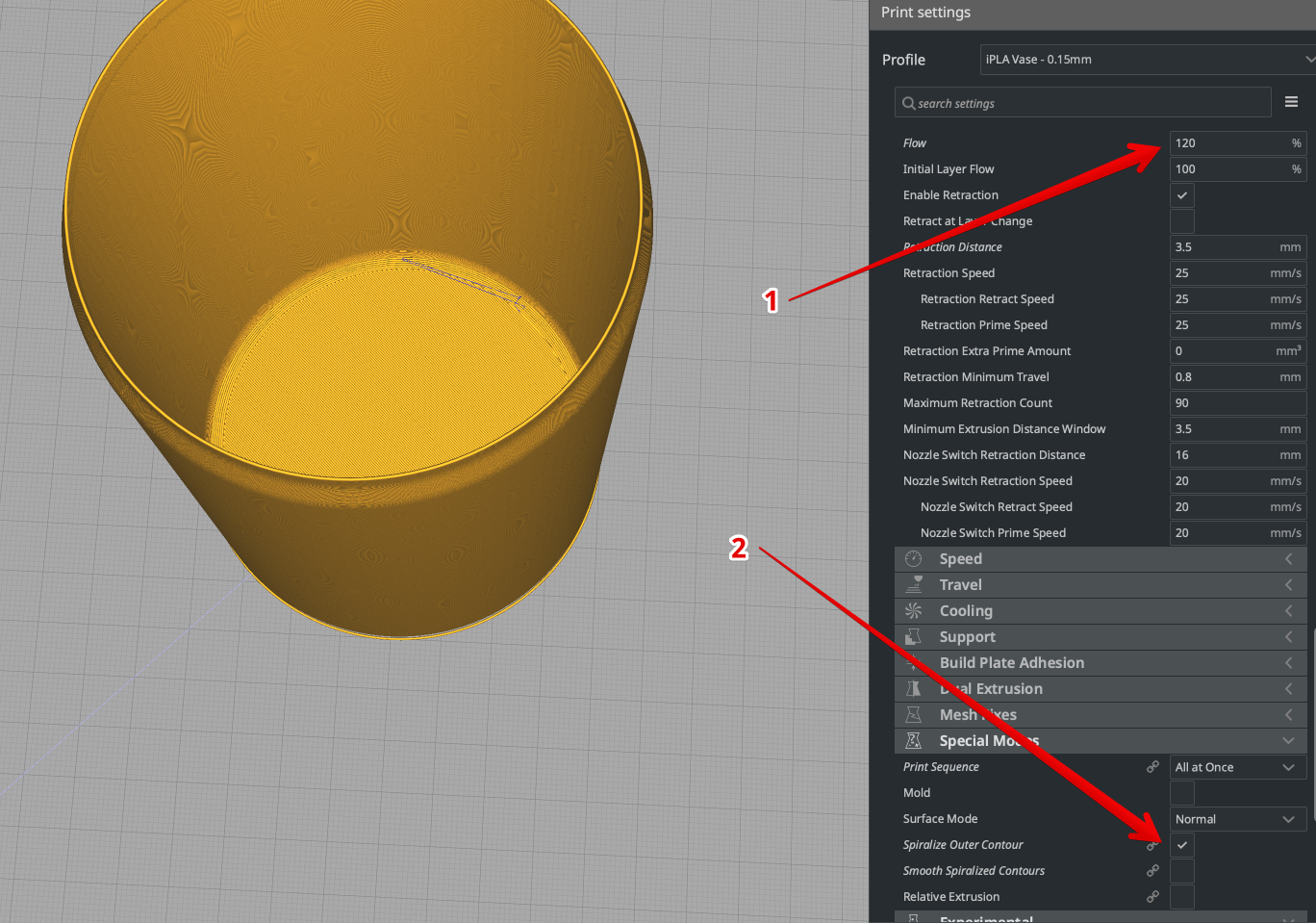Uncheck Spiralize Outer Contour

click(1181, 844)
